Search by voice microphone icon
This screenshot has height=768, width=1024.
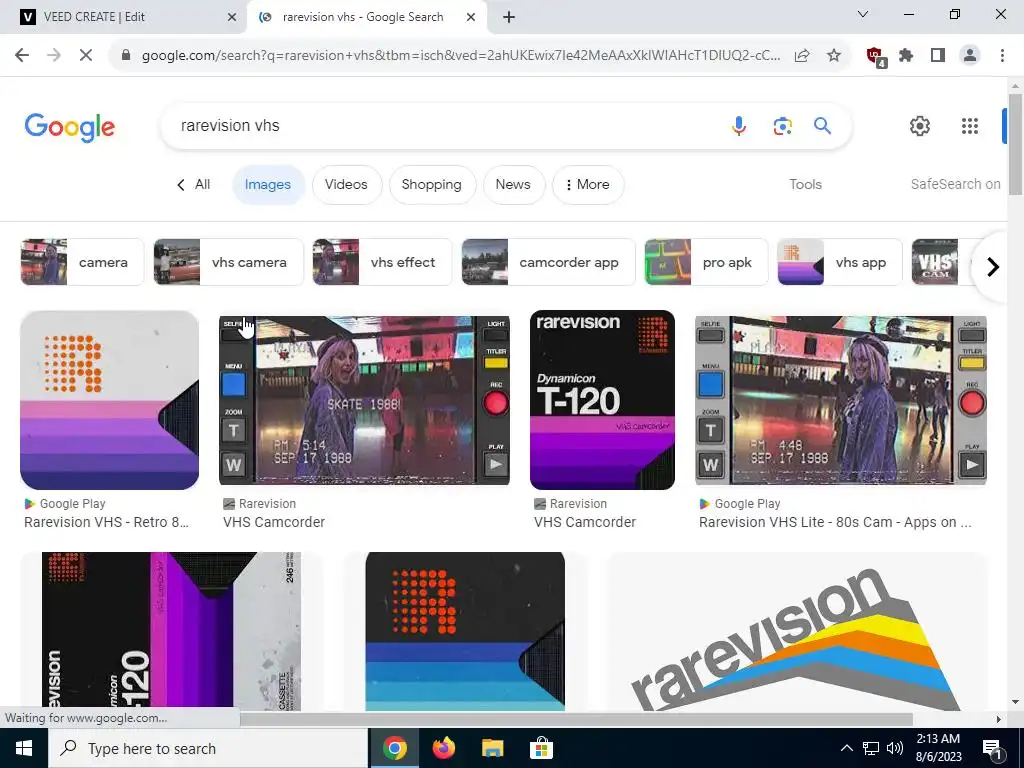(x=739, y=125)
